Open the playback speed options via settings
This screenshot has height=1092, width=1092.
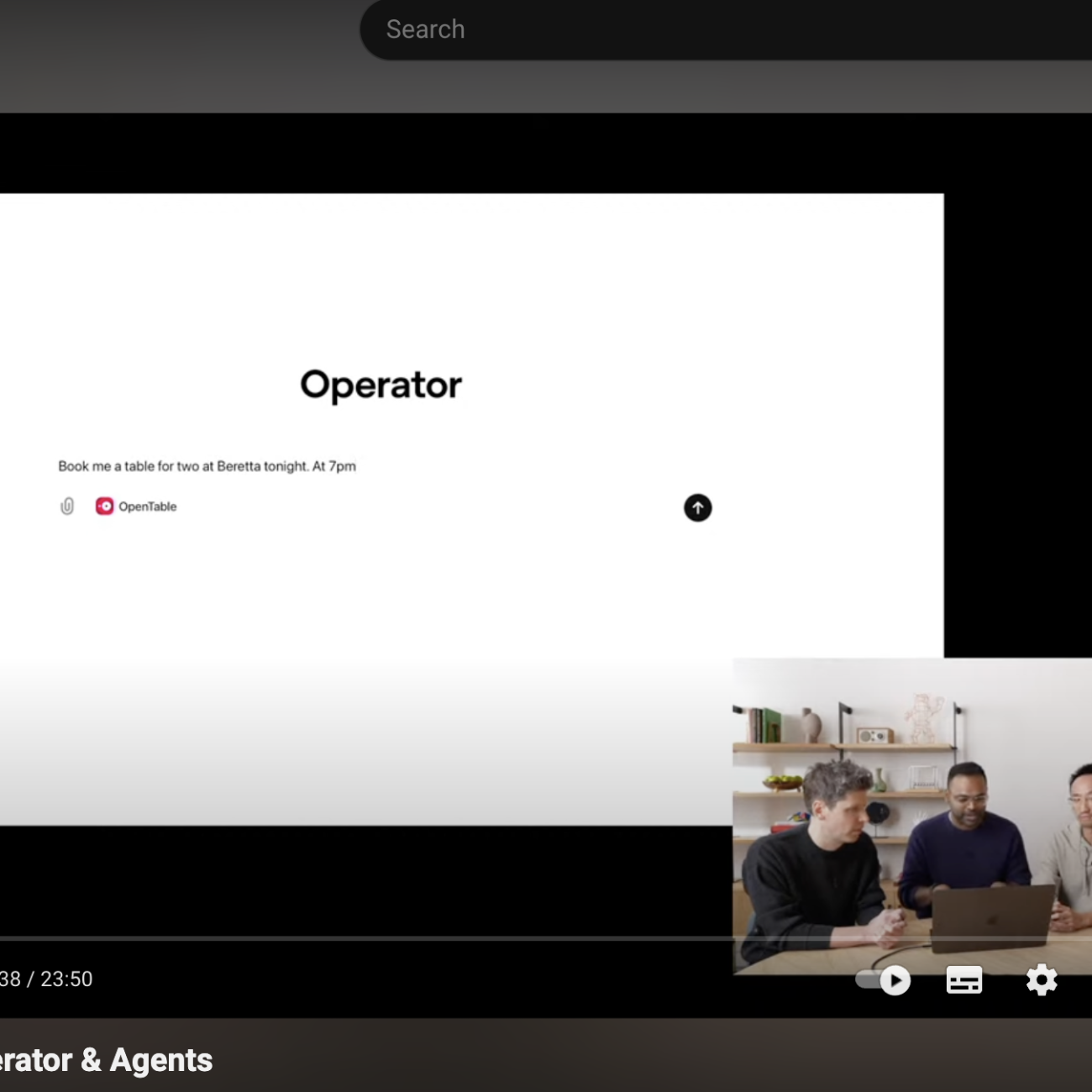click(1042, 979)
